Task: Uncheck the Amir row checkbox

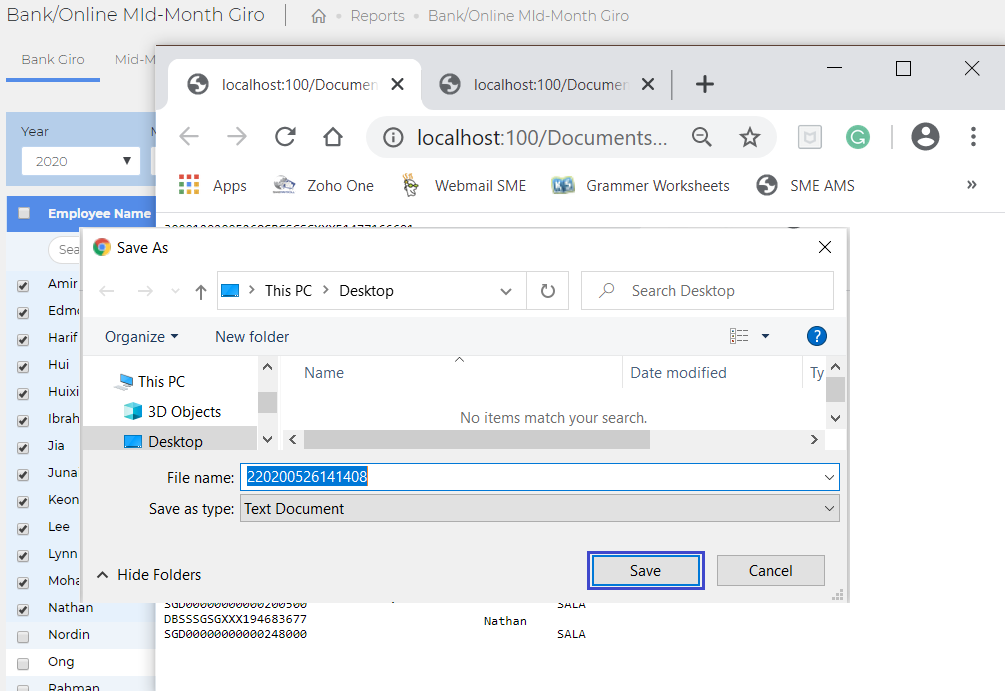Action: point(23,286)
